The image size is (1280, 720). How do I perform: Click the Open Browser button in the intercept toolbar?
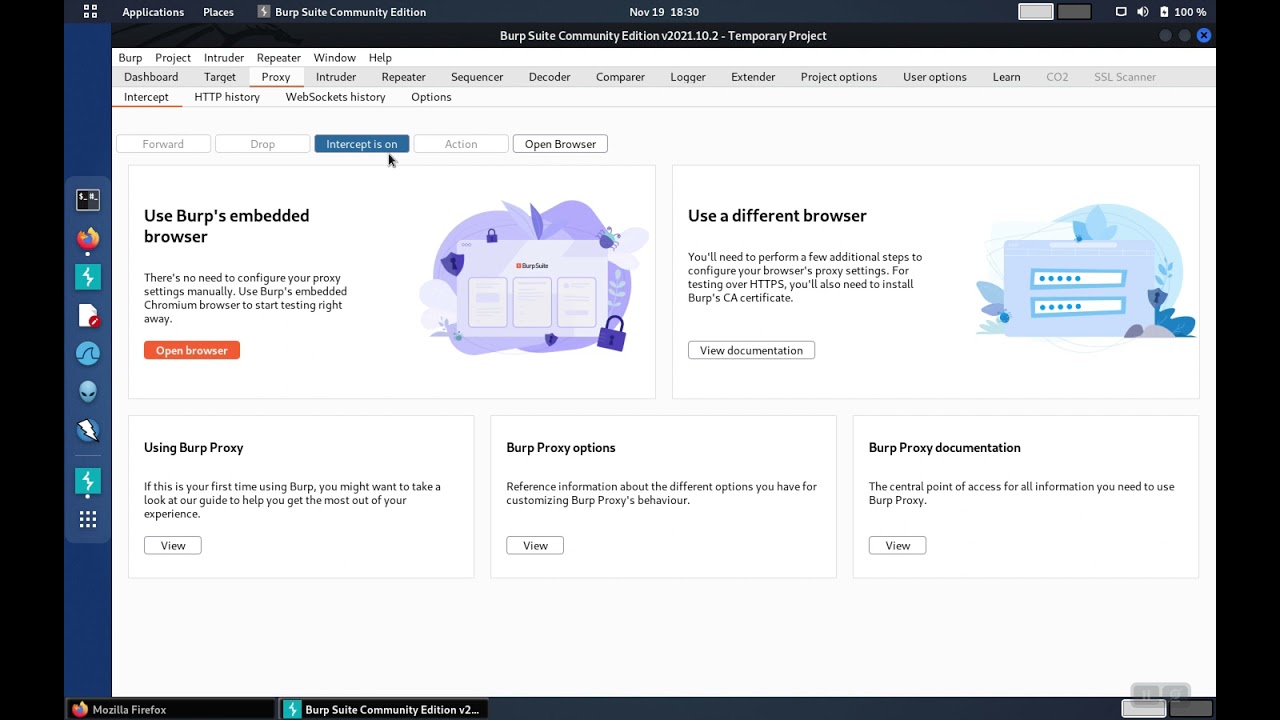[560, 144]
